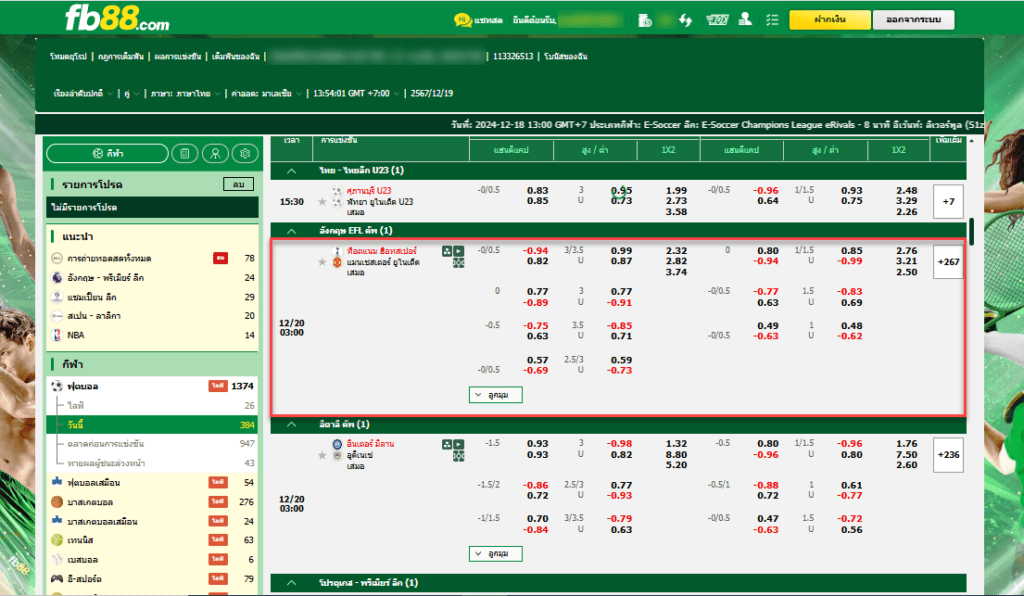Expand ลูกมุม corners under the Inter Milan match
The height and width of the screenshot is (596, 1024).
495,554
